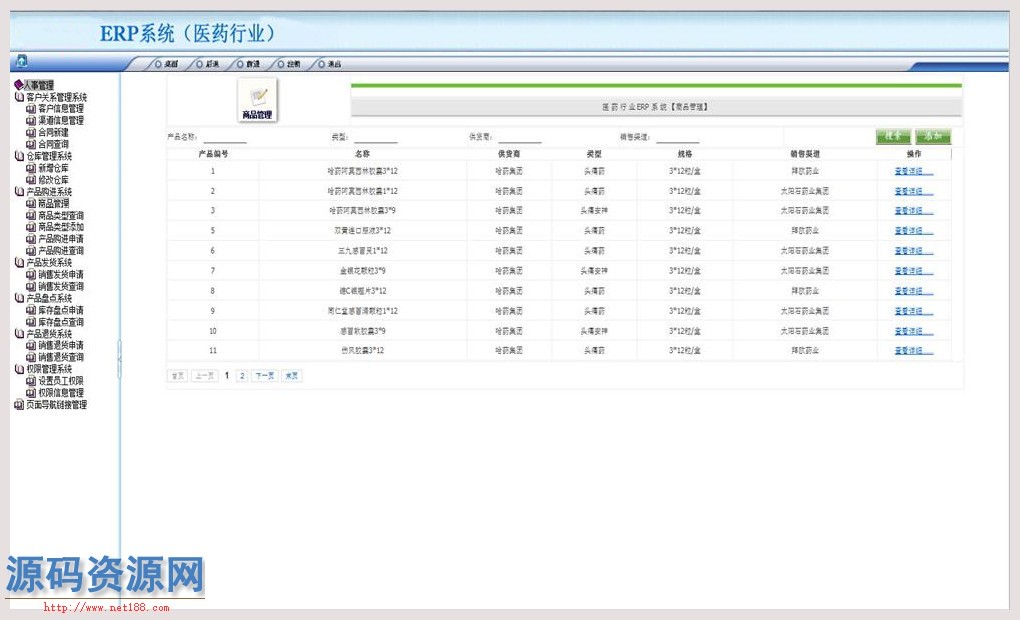Open 页面导航链接管理 in the left tree

pos(56,405)
